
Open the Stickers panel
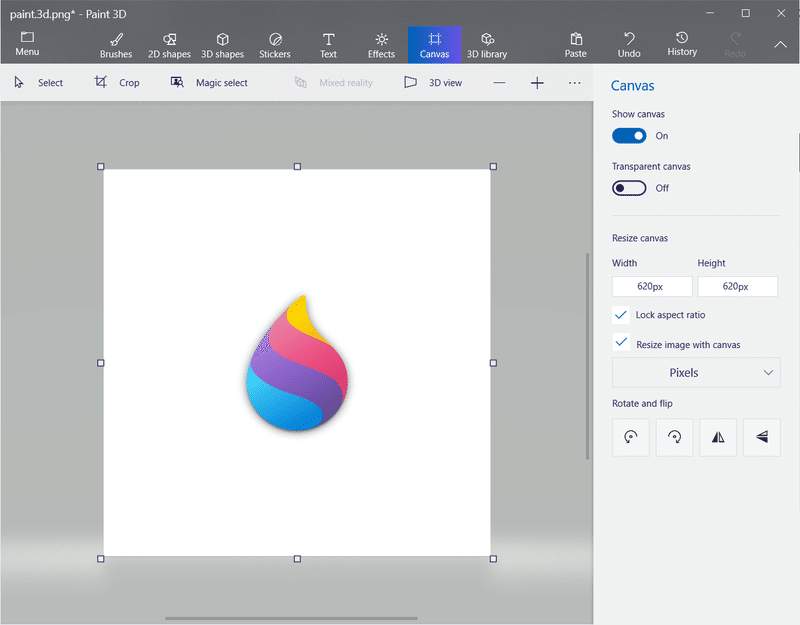275,45
